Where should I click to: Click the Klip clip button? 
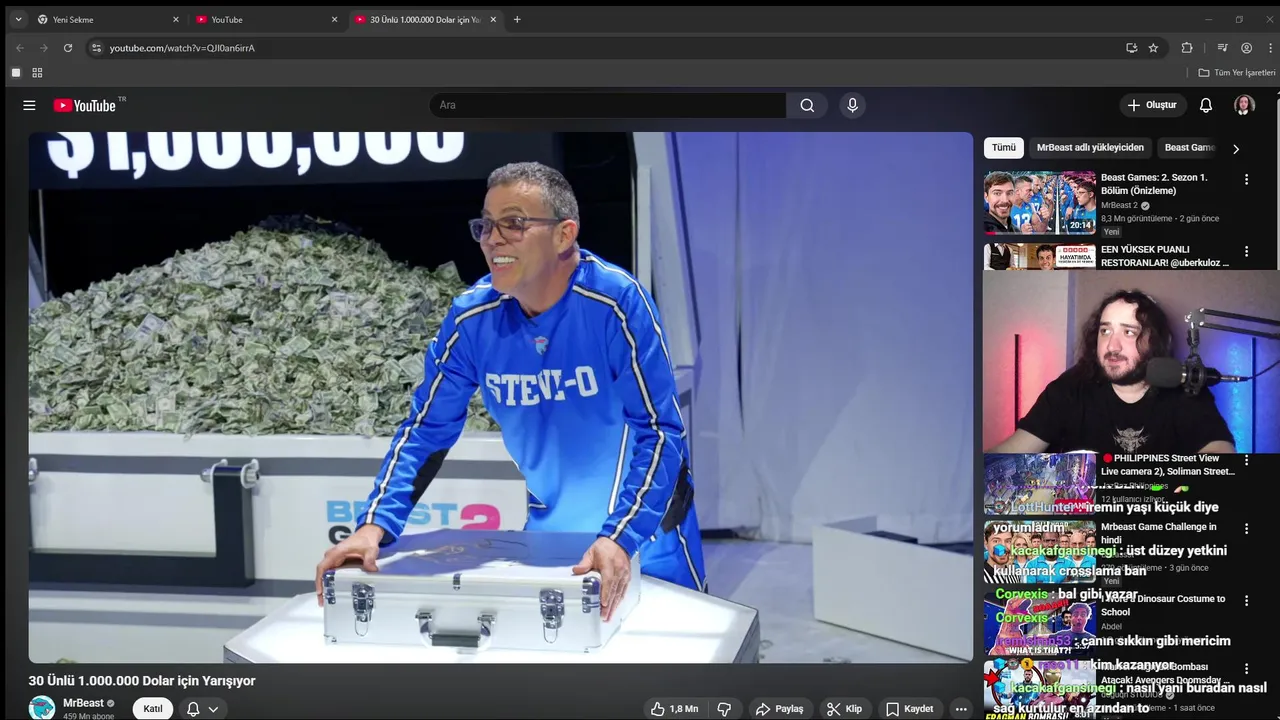tap(844, 709)
